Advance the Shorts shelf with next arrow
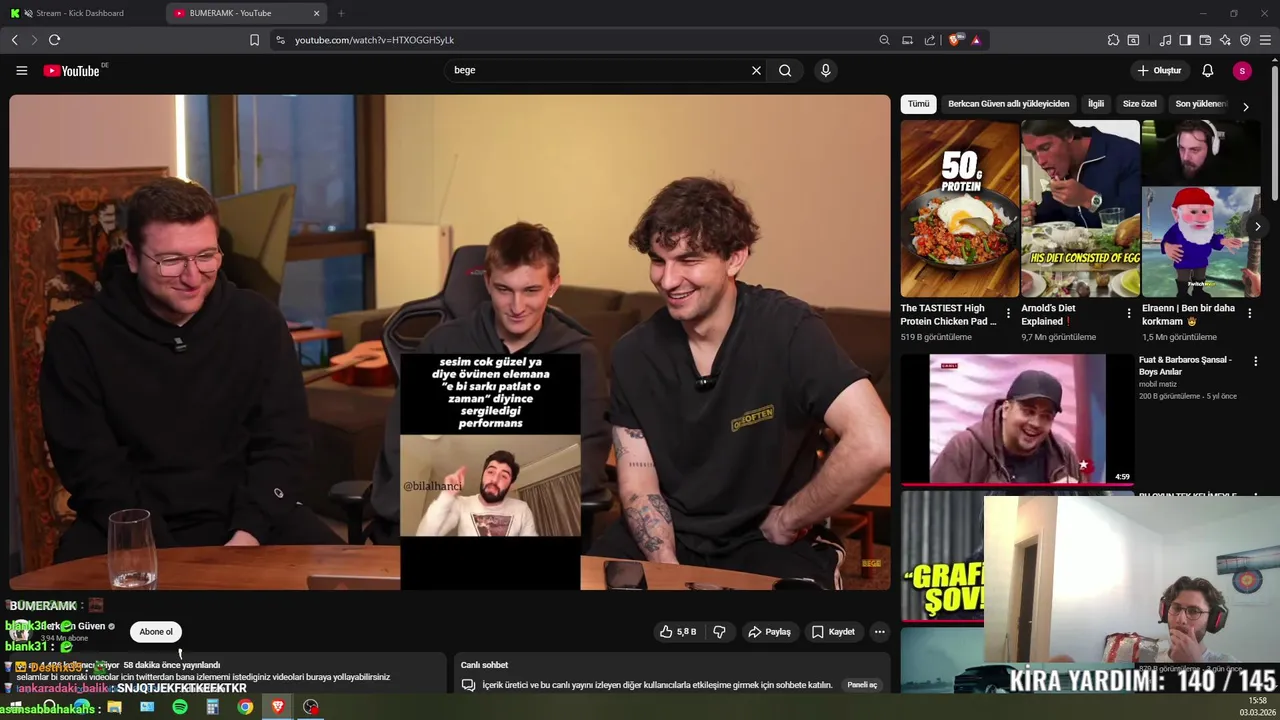Viewport: 1280px width, 720px height. click(x=1257, y=227)
